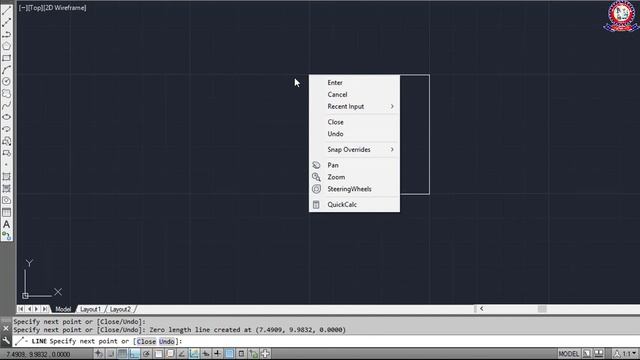The height and width of the screenshot is (360, 640).
Task: Toggle 3D Object Snap in status bar
Action: [x=170, y=353]
